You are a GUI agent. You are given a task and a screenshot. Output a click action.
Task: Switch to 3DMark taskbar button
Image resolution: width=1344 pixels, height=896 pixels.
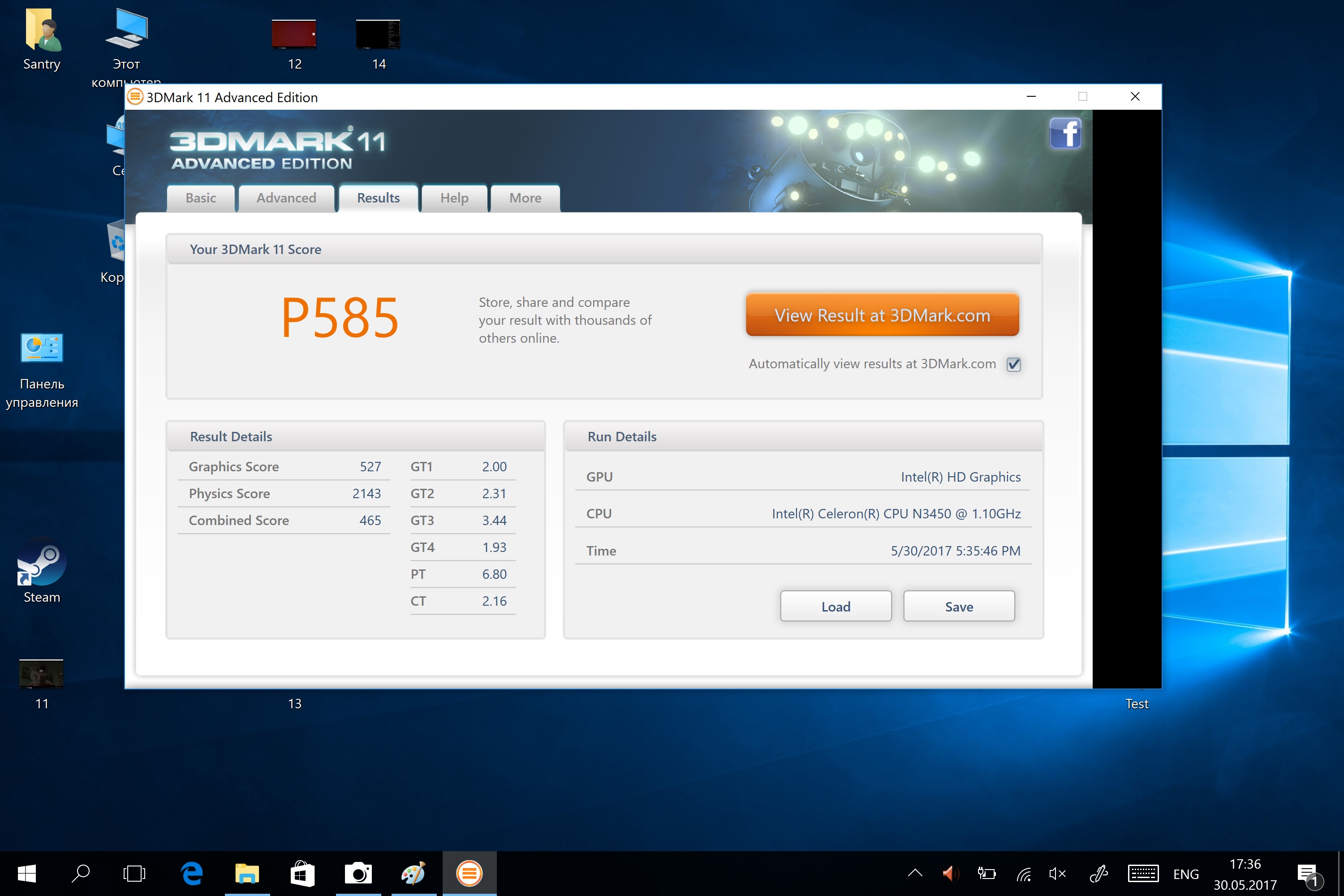pos(469,873)
